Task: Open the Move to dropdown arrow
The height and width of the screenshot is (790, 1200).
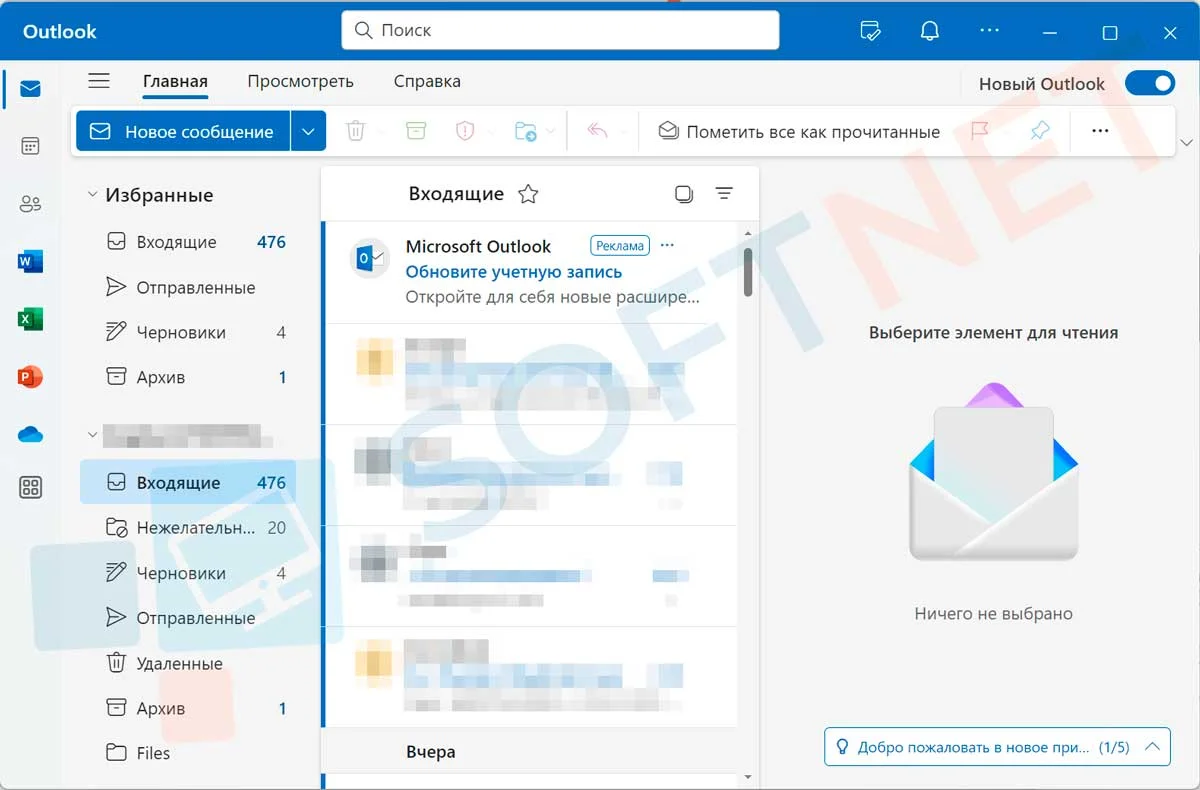Action: coord(552,132)
